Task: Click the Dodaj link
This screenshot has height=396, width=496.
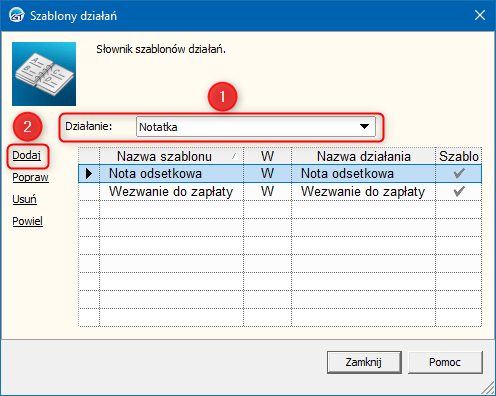Action: [x=27, y=155]
